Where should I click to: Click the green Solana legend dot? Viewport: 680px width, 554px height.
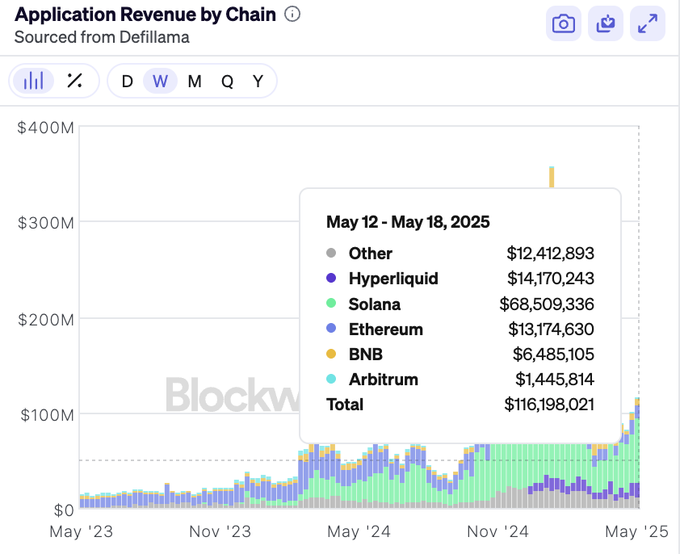(x=332, y=304)
